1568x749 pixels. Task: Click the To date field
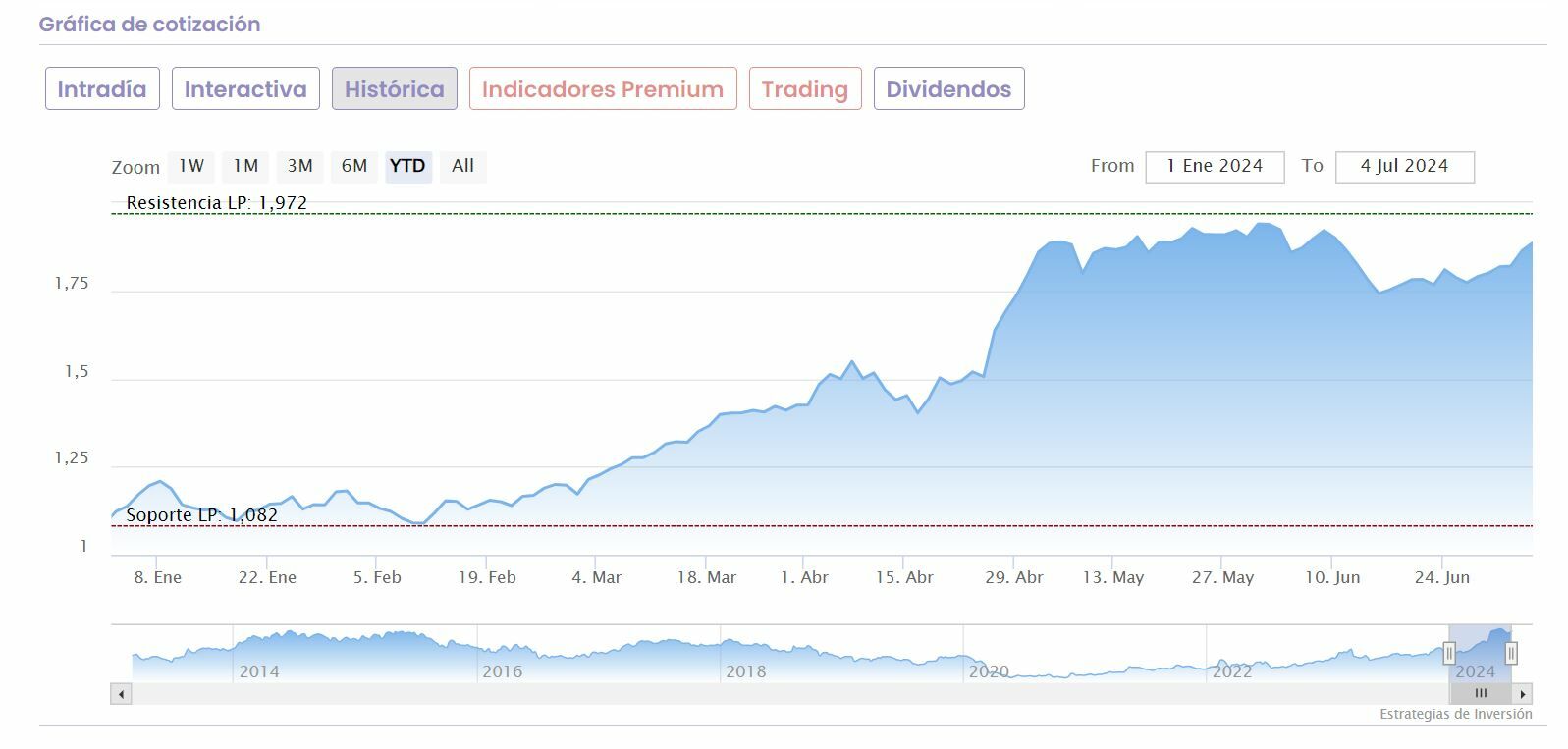tap(1404, 167)
